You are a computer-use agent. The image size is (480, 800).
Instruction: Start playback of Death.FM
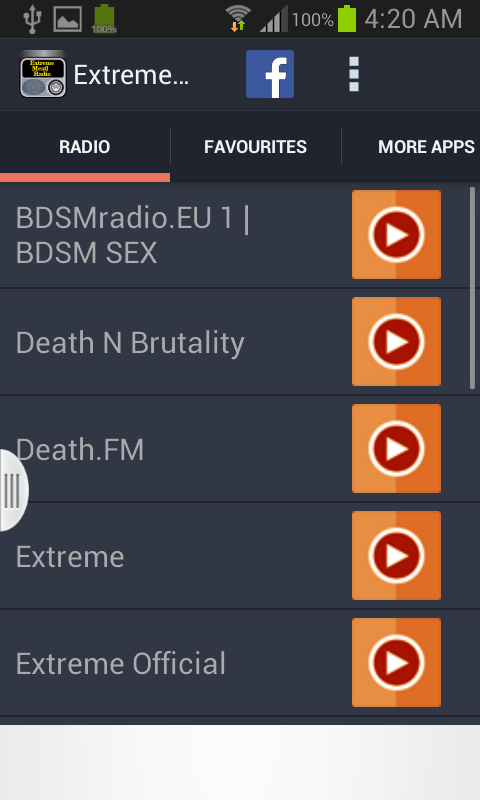point(396,448)
